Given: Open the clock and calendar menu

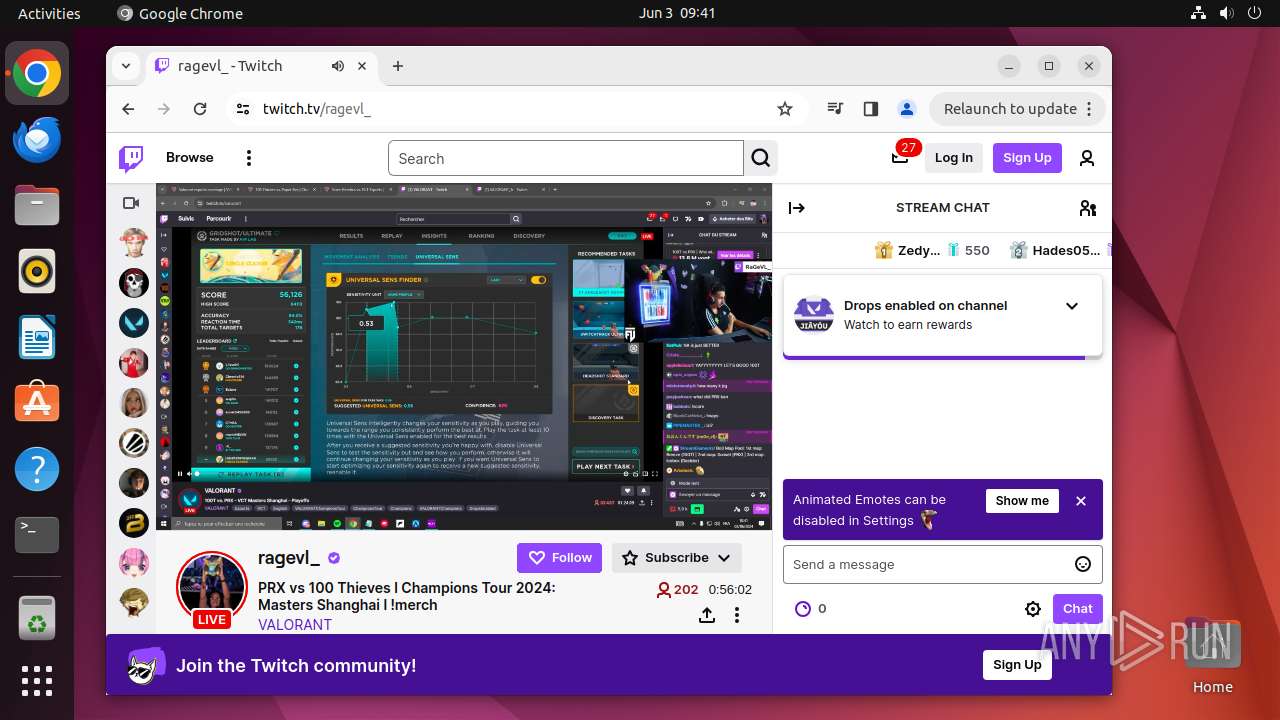Looking at the screenshot, I should 677,13.
